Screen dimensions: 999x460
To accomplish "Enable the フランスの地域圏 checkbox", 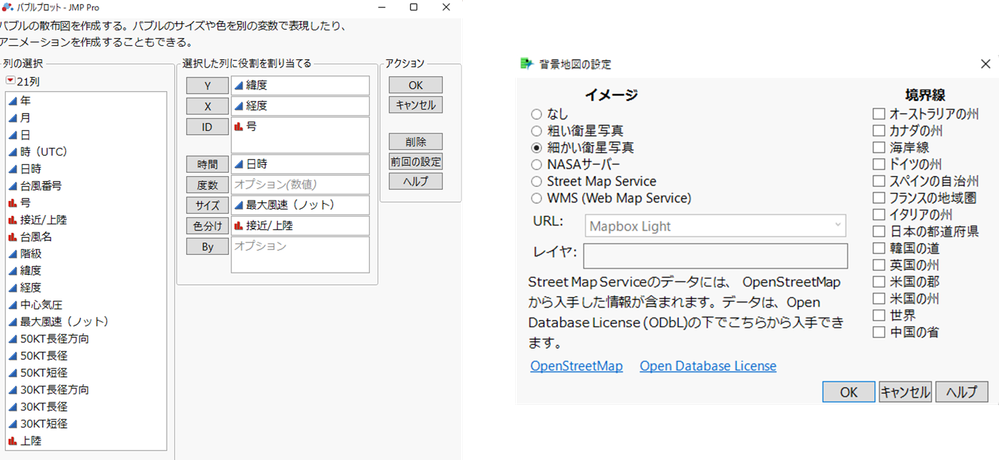I will pyautogui.click(x=879, y=198).
